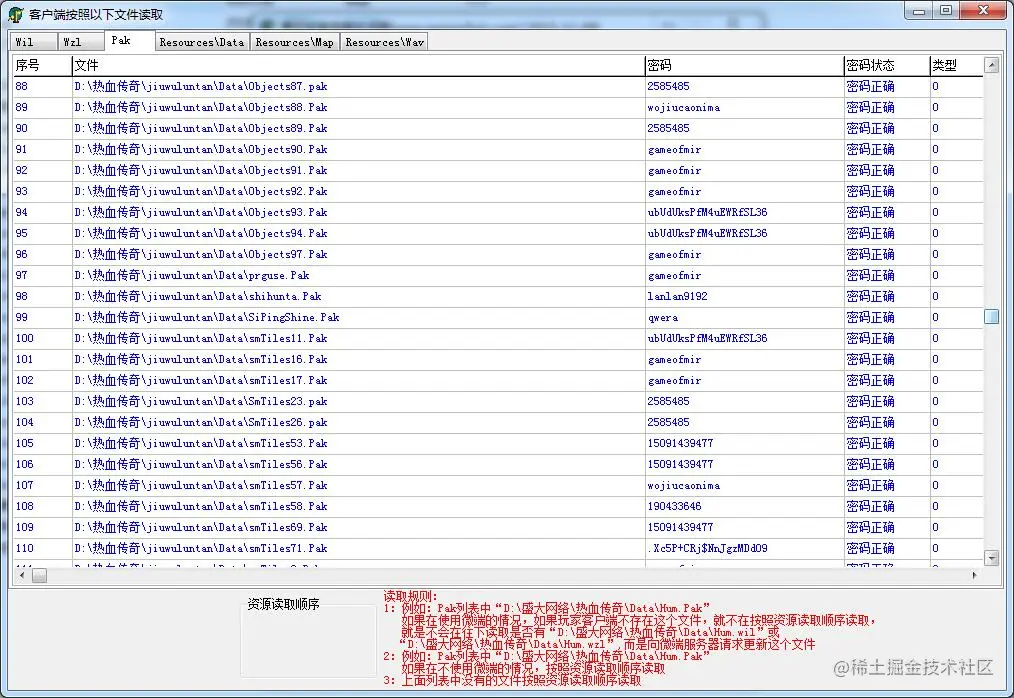The height and width of the screenshot is (698, 1014).
Task: Select the Objects90.Pak file path
Action: (200, 149)
